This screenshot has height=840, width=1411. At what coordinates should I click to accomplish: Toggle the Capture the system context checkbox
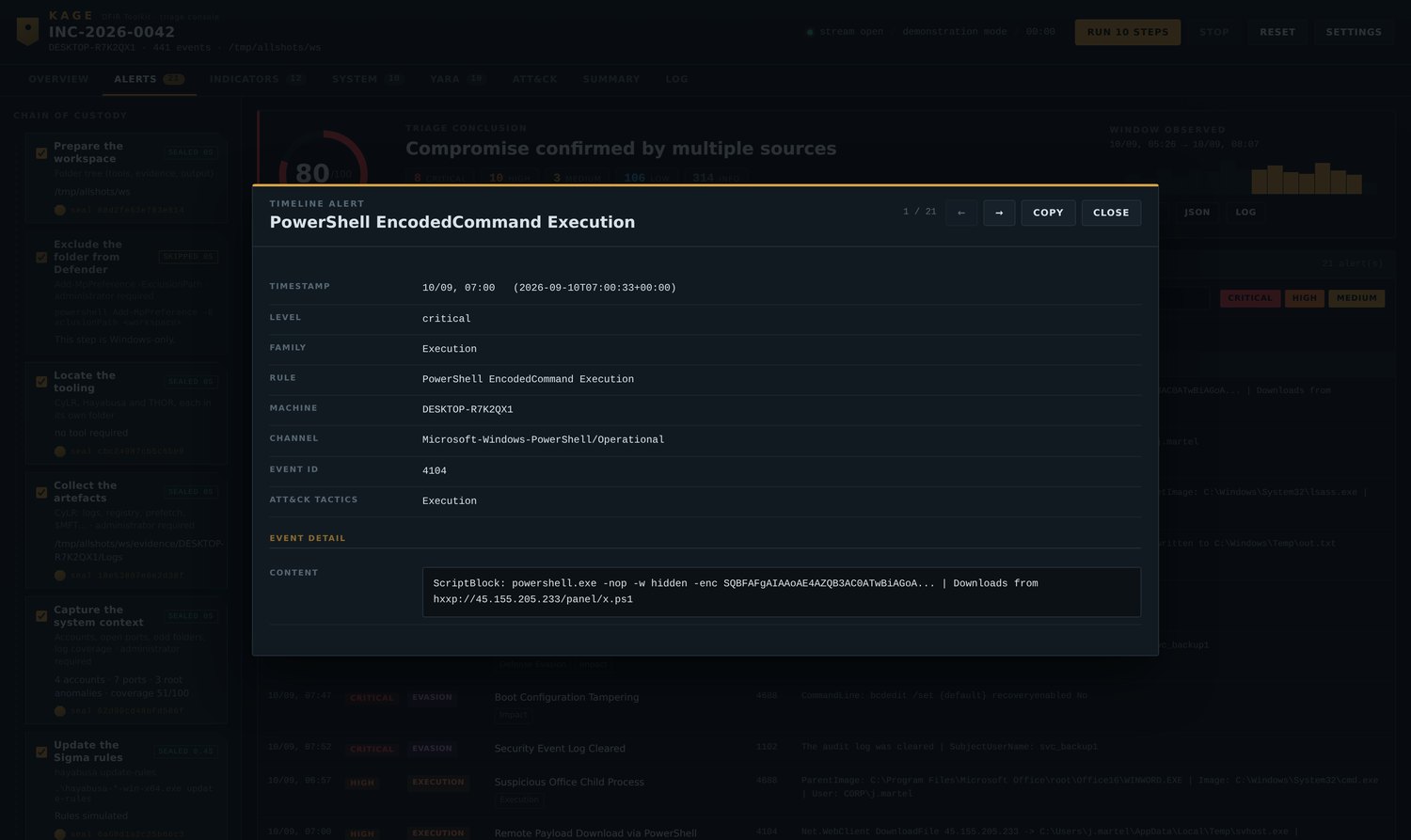(41, 616)
